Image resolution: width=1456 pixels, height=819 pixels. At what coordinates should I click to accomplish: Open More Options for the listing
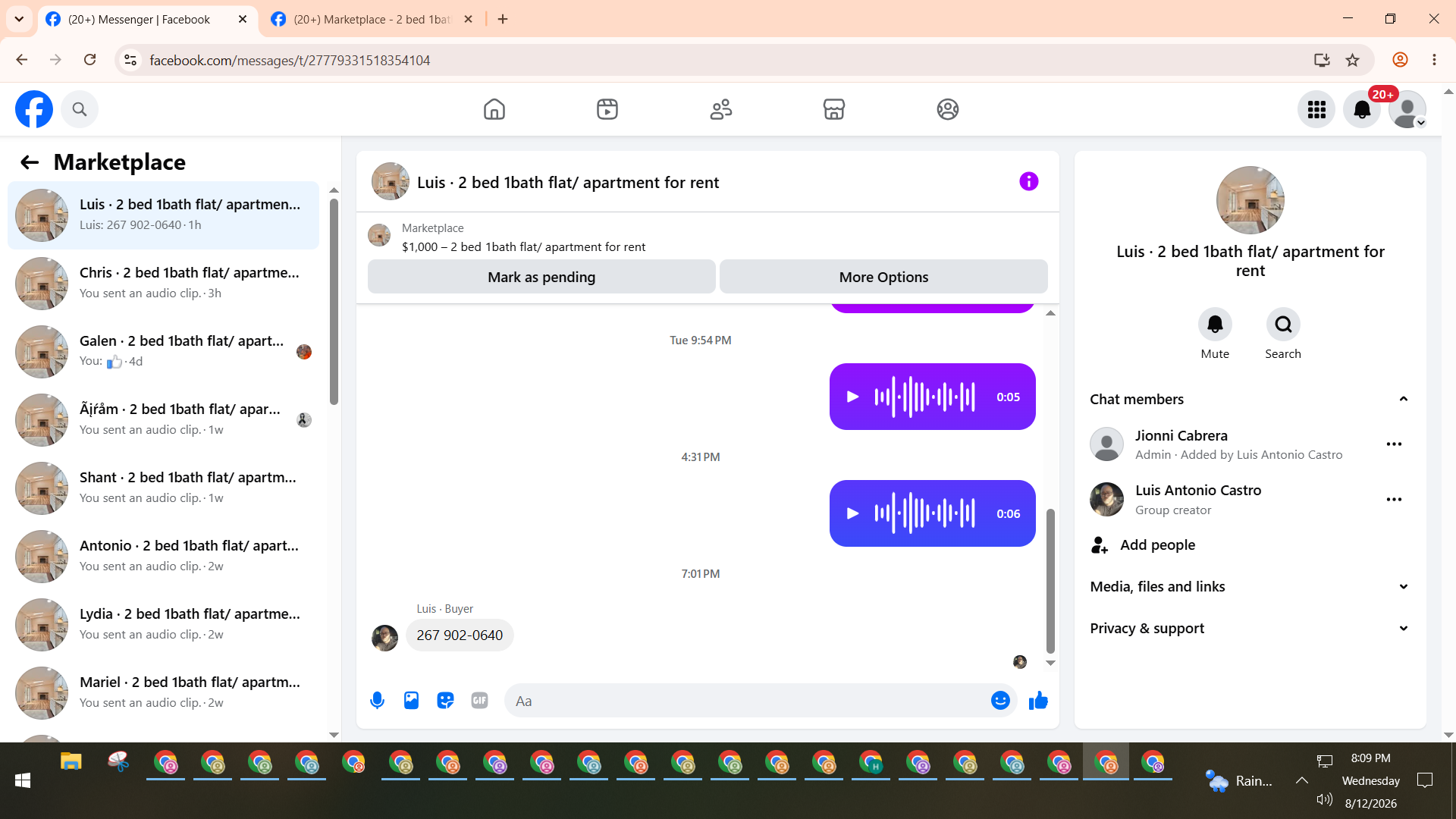click(x=883, y=277)
